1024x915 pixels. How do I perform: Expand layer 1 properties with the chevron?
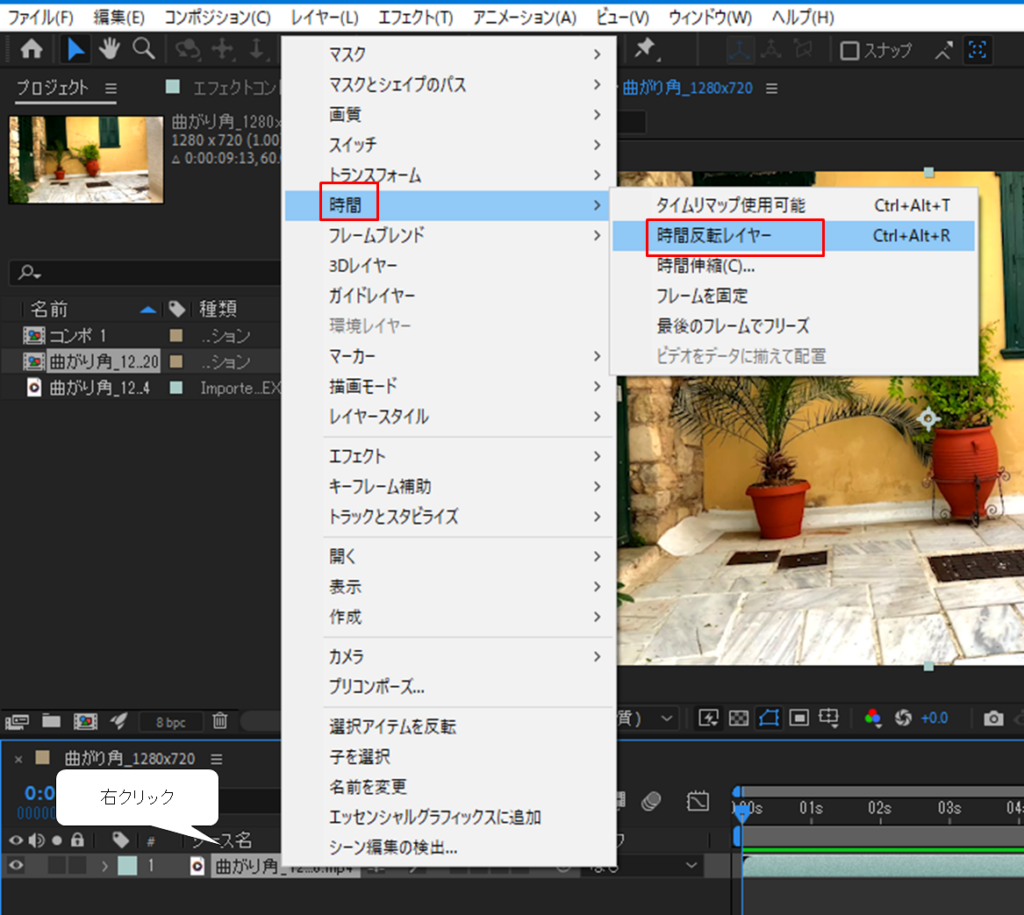[x=104, y=866]
